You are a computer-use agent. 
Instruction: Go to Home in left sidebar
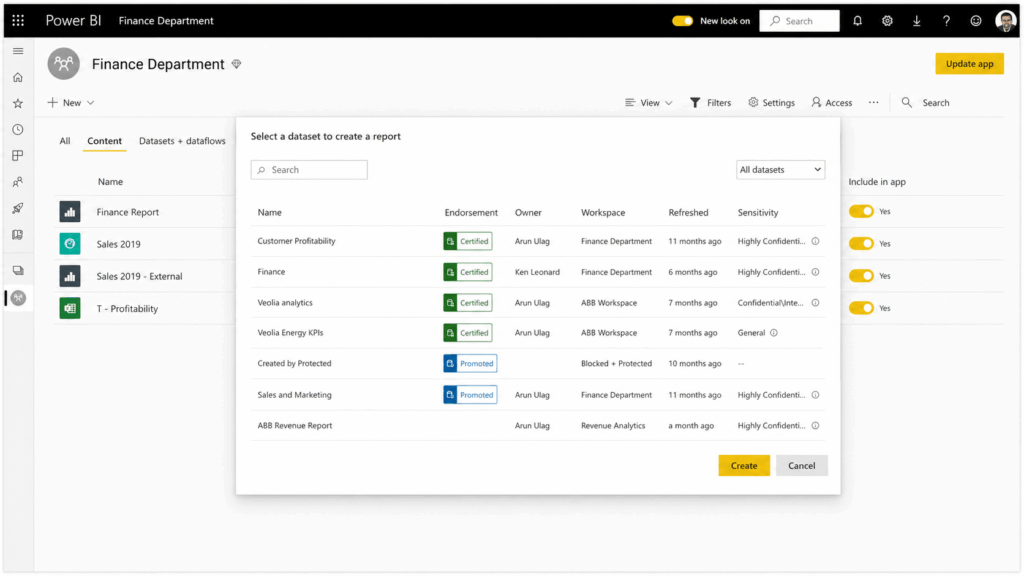click(x=18, y=77)
